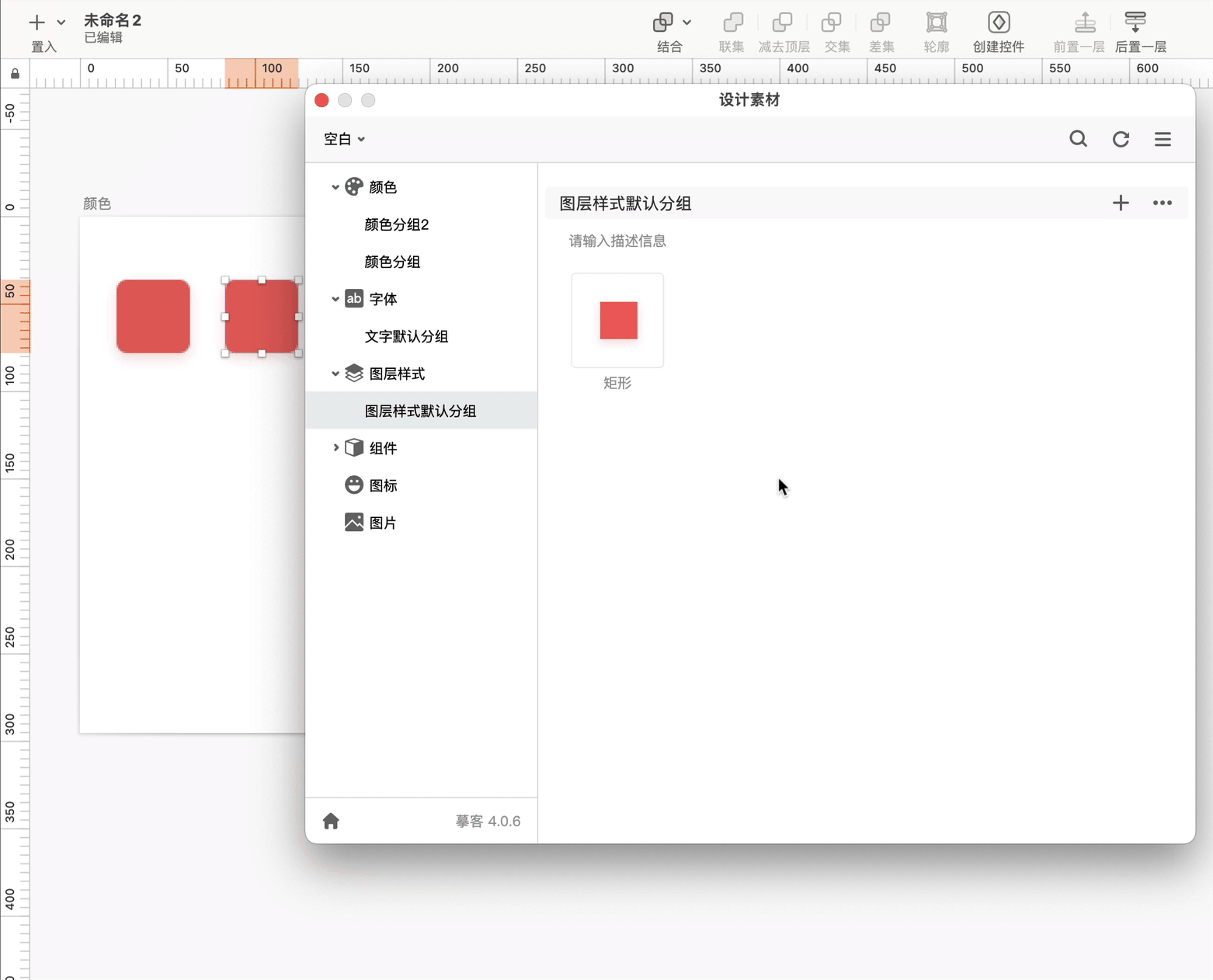Select the 颜色分组2 tree item
The image size is (1213, 980).
click(x=397, y=224)
